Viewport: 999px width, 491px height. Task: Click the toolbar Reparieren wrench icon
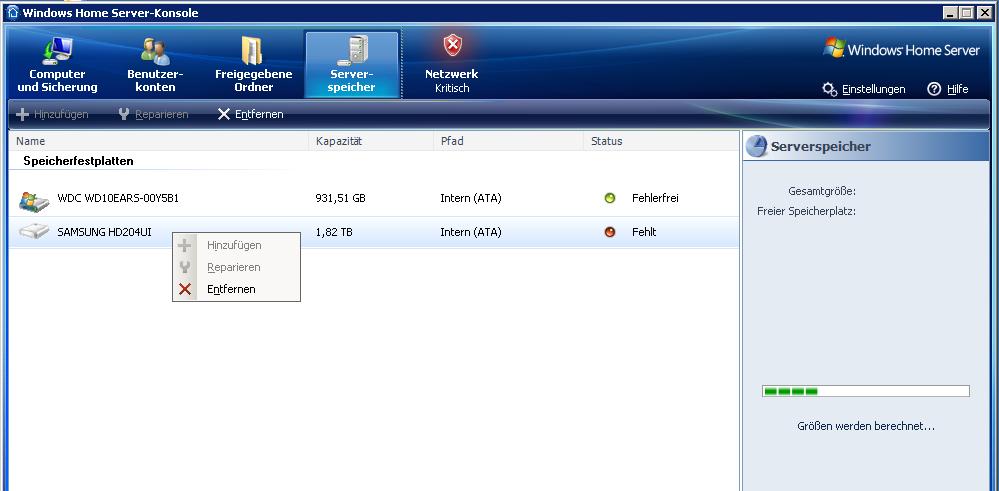124,115
